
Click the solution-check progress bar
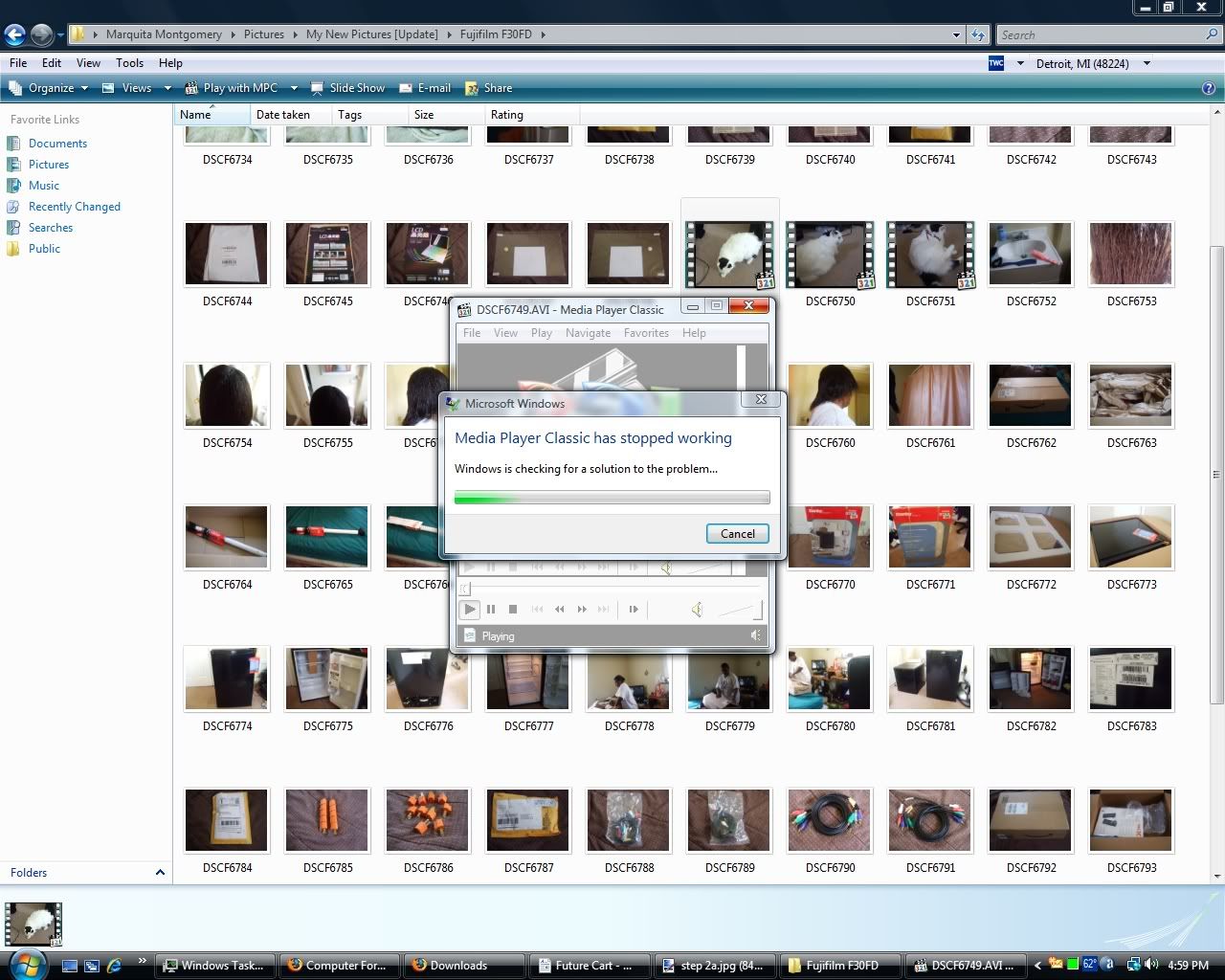tap(612, 498)
